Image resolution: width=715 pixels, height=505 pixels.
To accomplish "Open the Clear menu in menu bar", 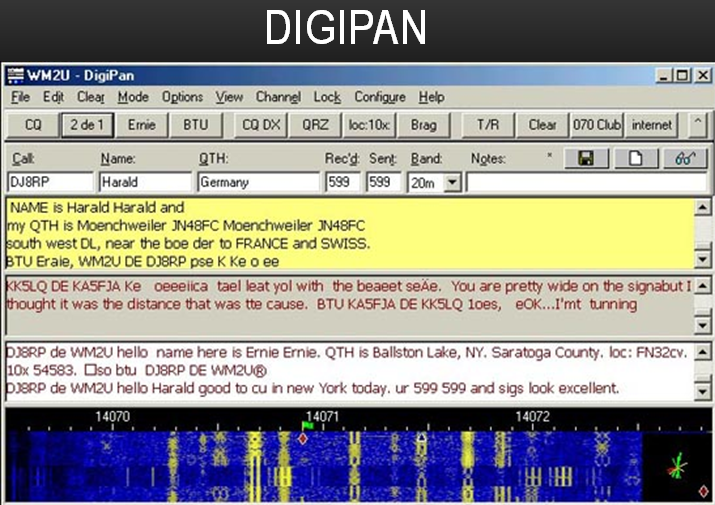I will tap(91, 97).
